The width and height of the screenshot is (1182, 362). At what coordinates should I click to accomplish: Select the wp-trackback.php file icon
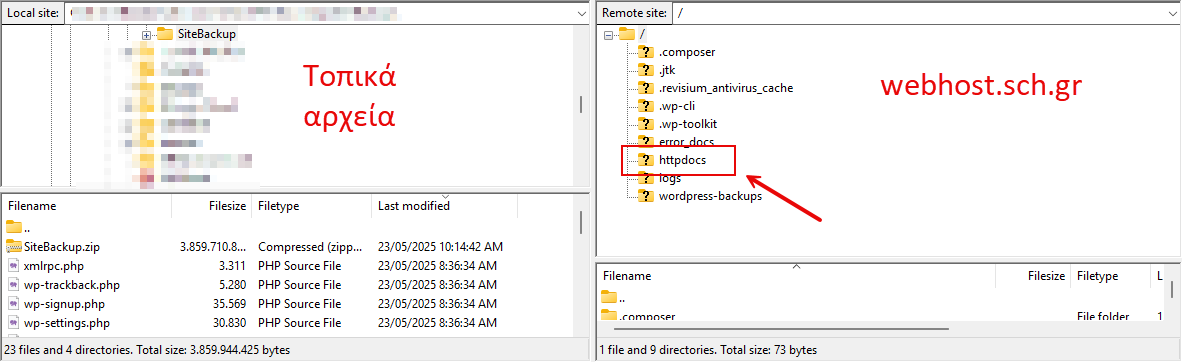14,285
